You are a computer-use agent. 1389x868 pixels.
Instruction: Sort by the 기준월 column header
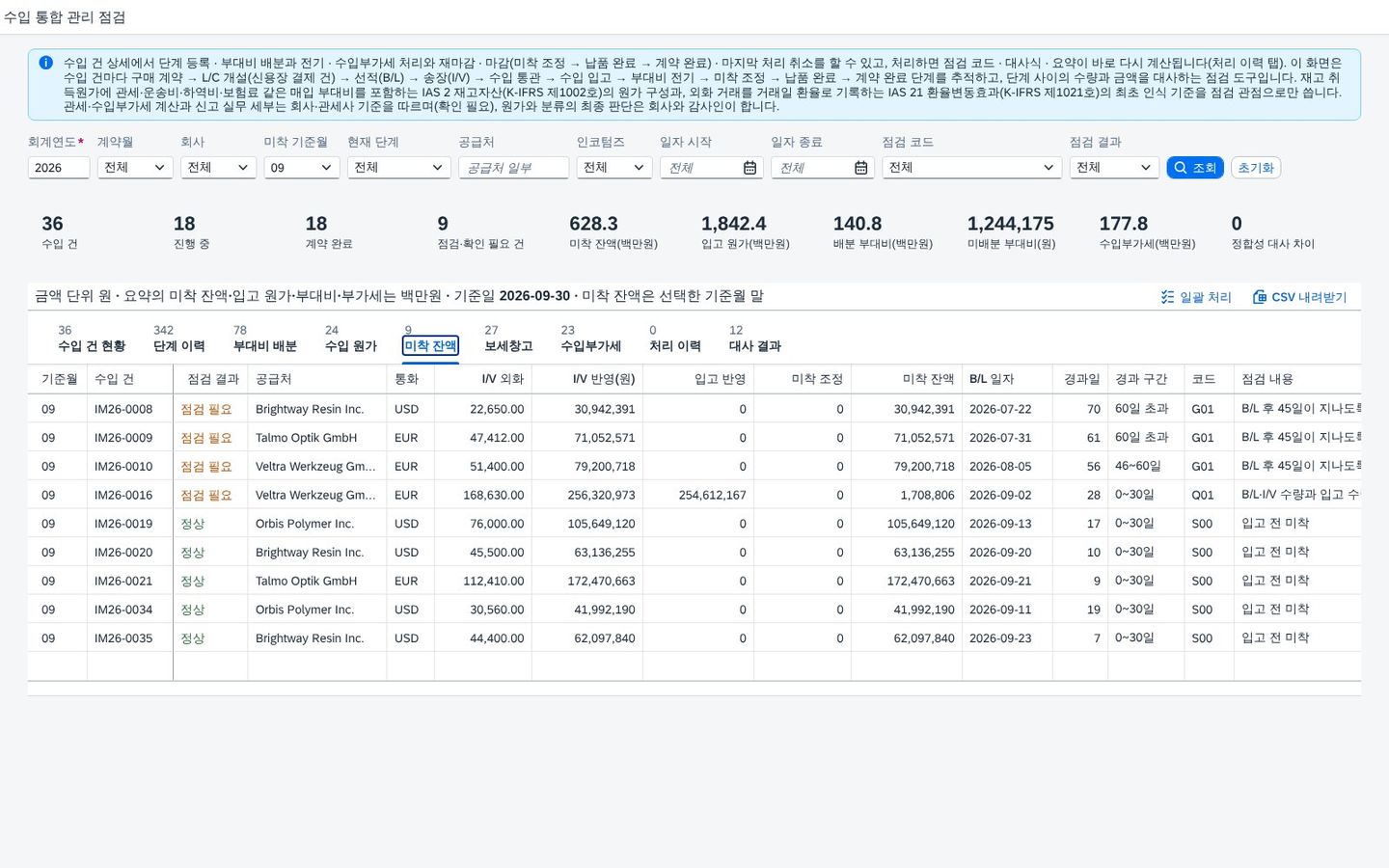click(x=59, y=379)
